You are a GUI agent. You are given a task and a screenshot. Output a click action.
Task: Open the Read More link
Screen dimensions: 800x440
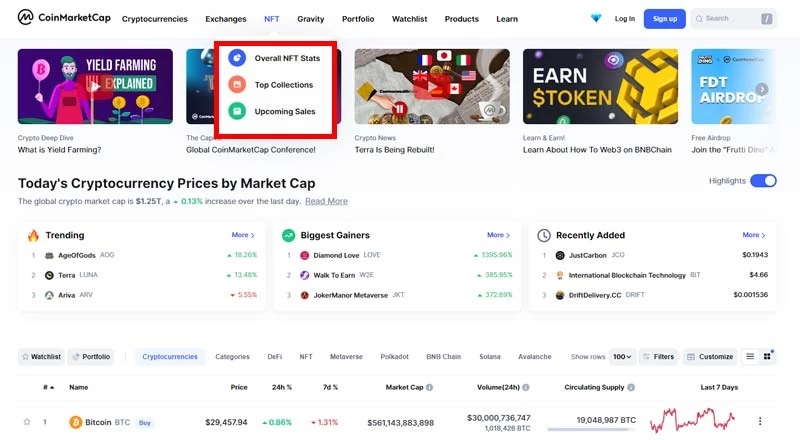326,201
